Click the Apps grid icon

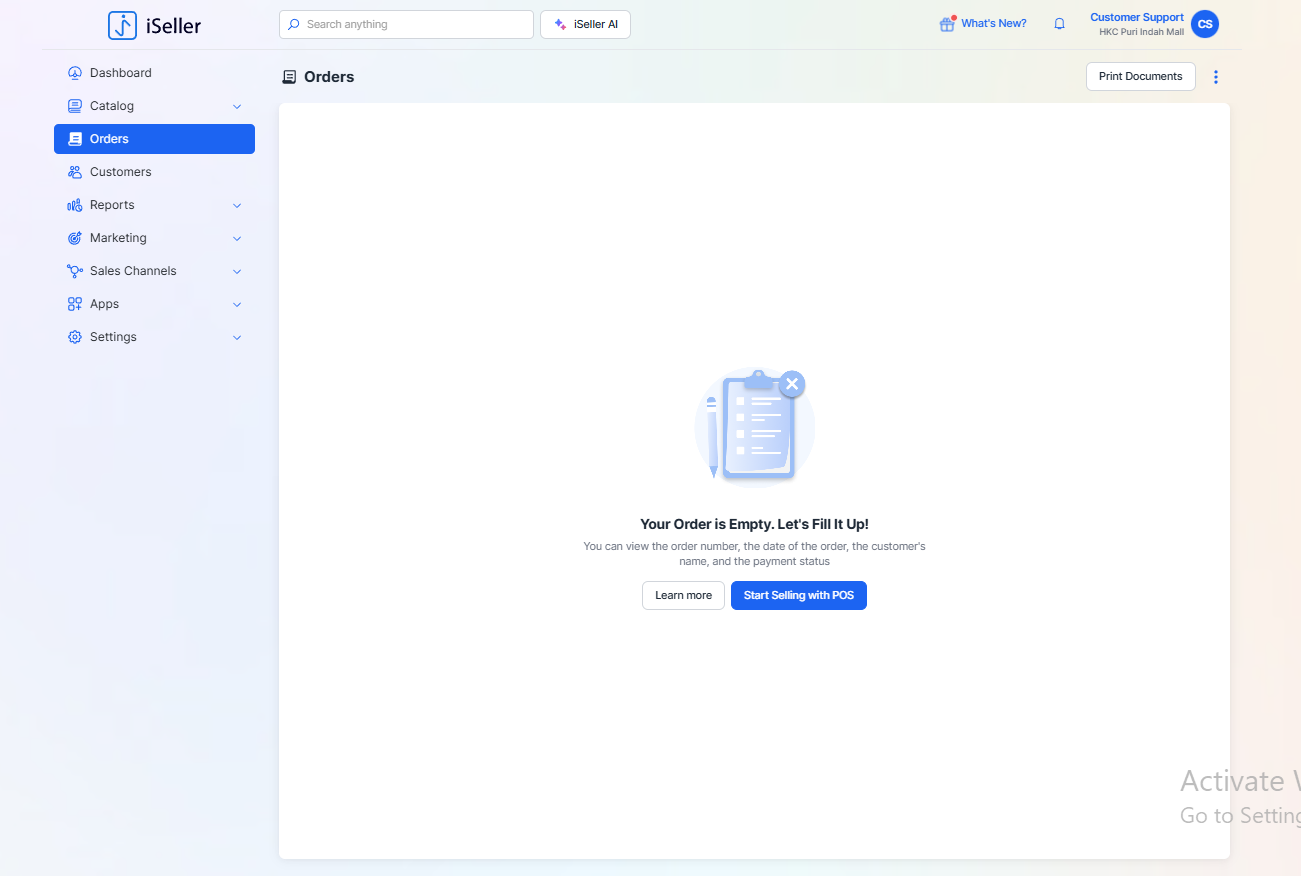[x=75, y=304]
